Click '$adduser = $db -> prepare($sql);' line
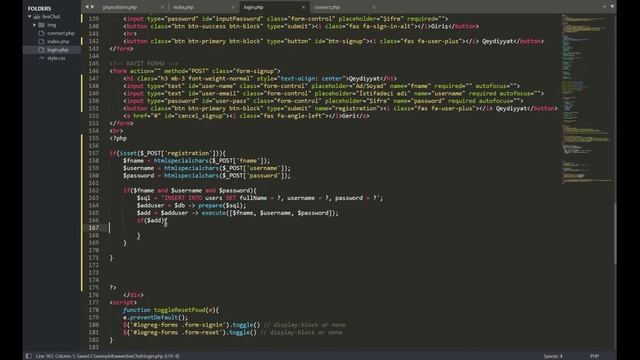The width and height of the screenshot is (640, 360). (x=191, y=205)
